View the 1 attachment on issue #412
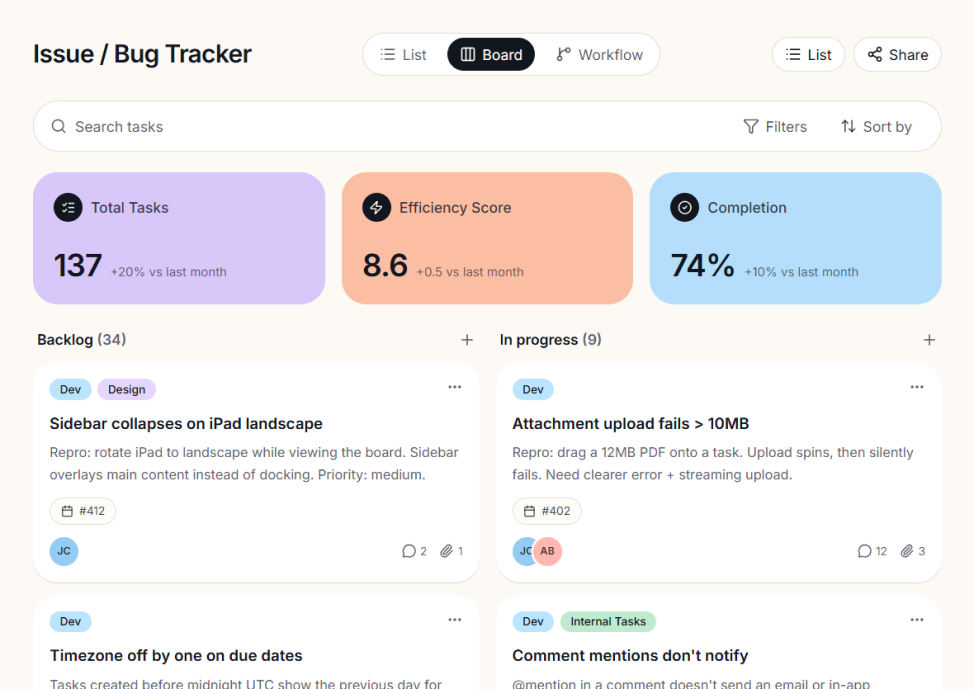 (452, 552)
